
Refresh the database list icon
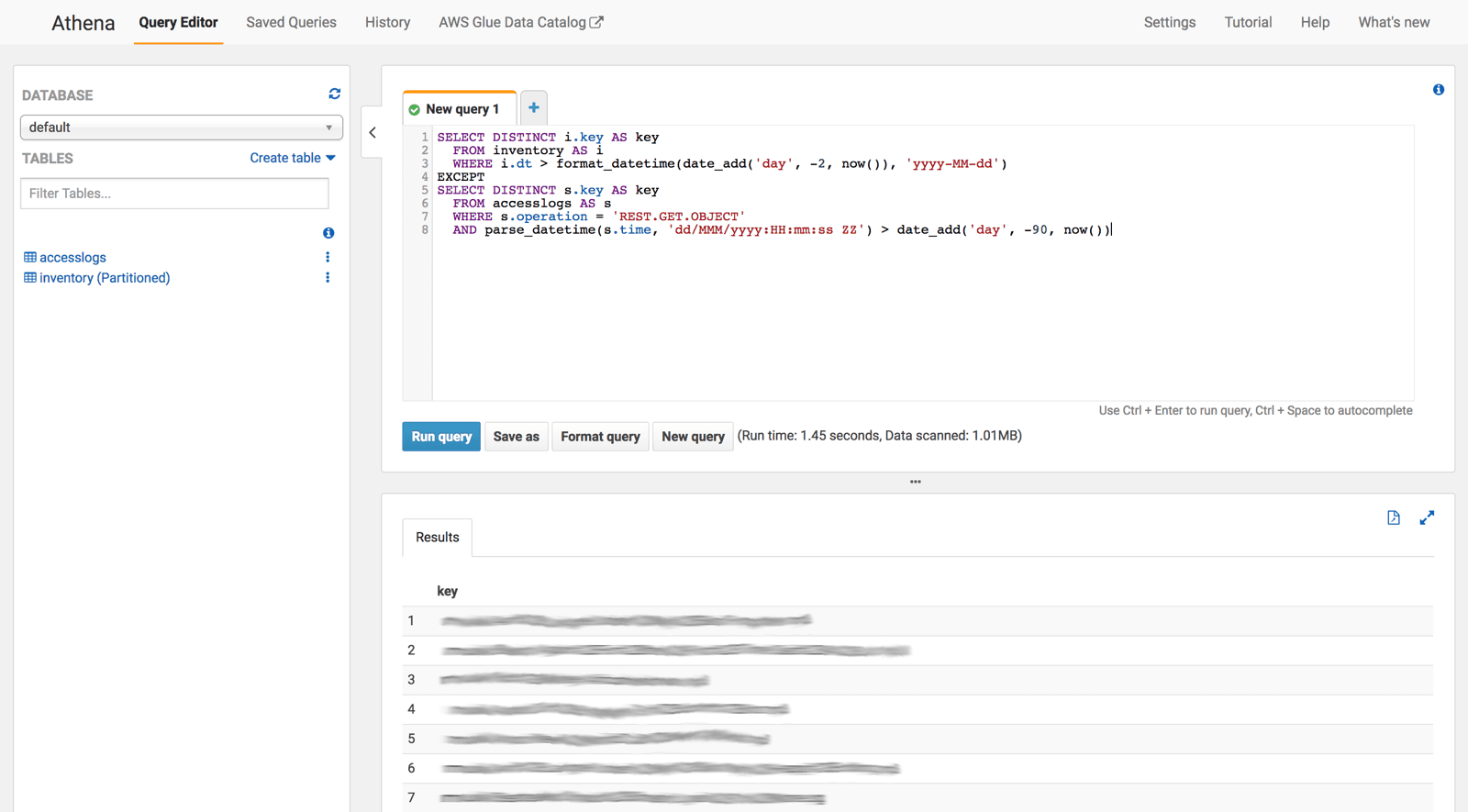[334, 94]
